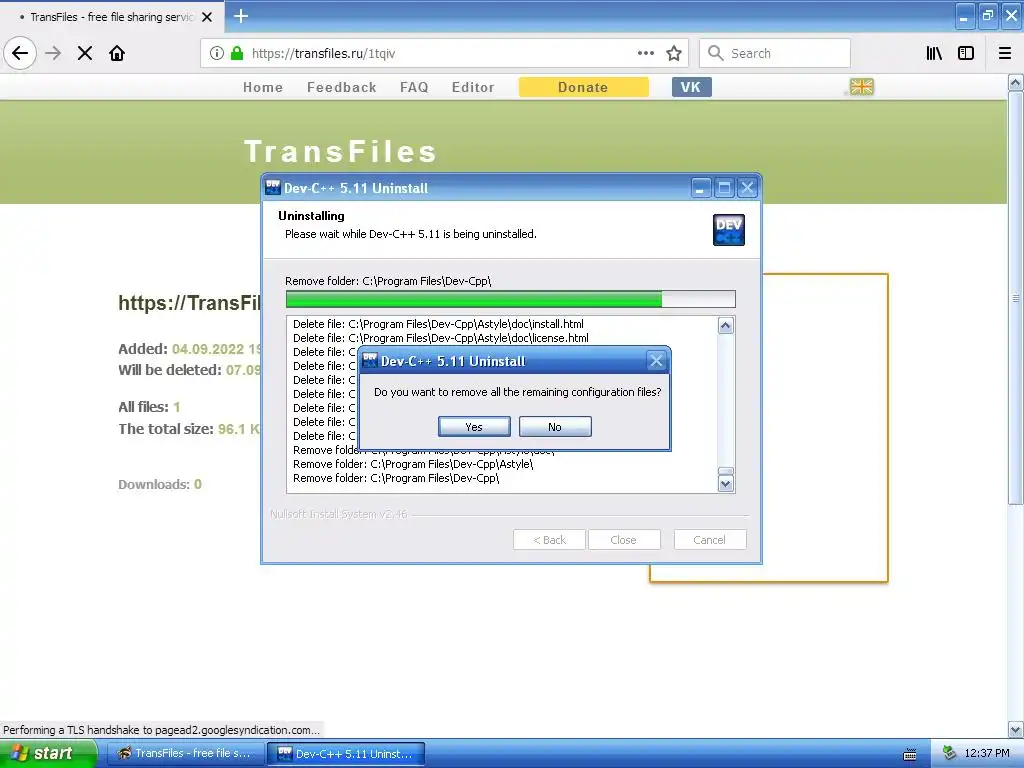Select log line for install.html

(x=438, y=324)
